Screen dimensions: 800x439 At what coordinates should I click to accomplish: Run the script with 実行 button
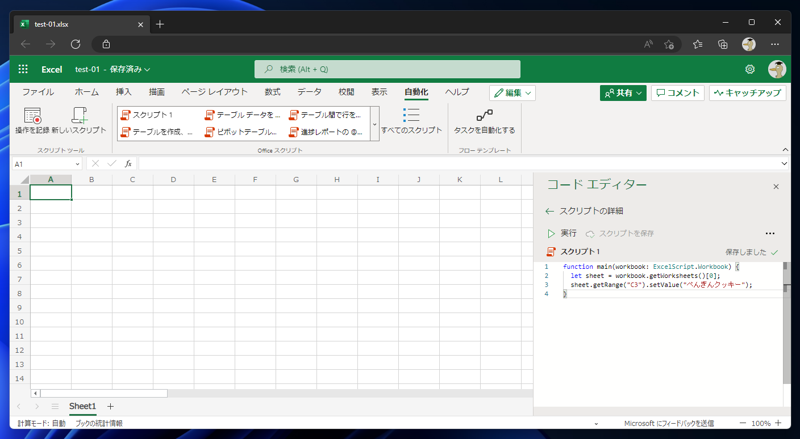click(562, 233)
